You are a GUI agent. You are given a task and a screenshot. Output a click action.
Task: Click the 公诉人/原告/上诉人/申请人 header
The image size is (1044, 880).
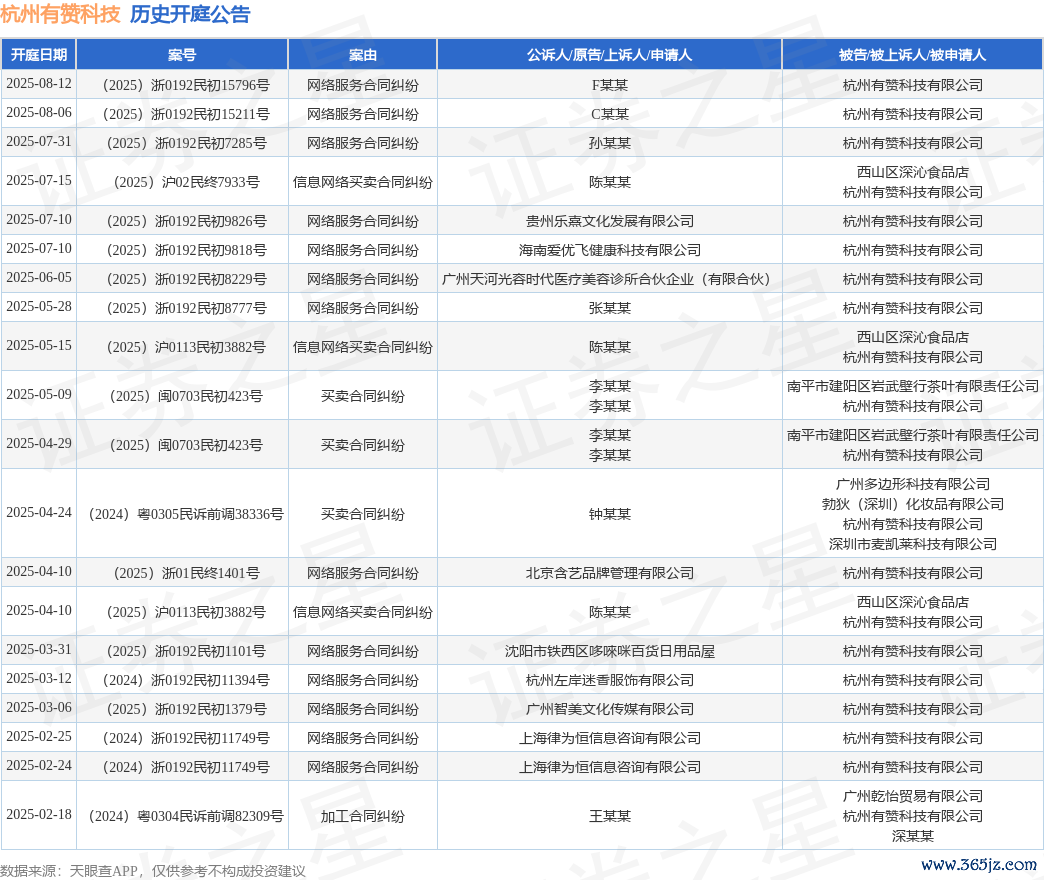coord(609,55)
